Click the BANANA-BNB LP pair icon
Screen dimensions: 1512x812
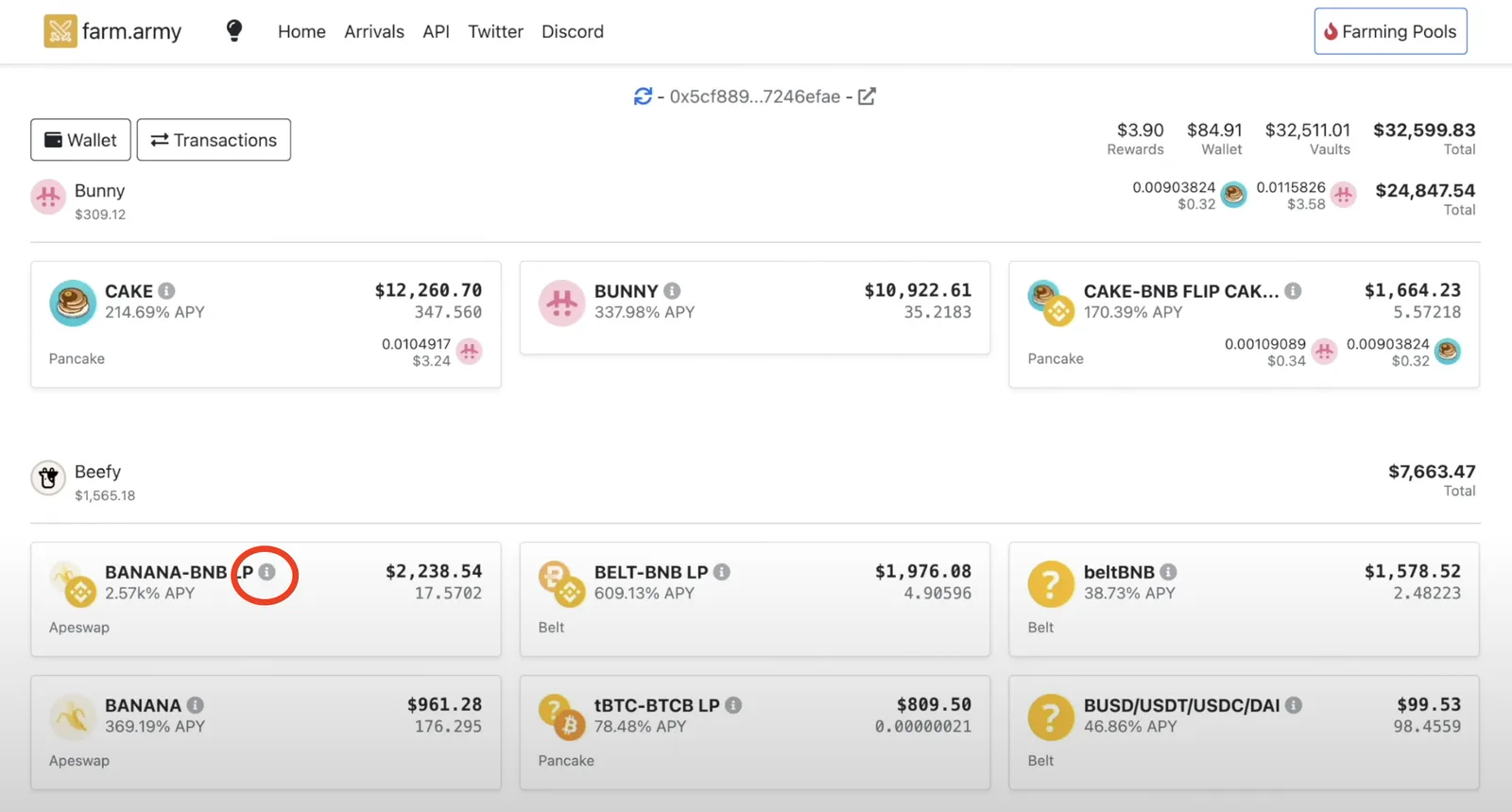[73, 584]
